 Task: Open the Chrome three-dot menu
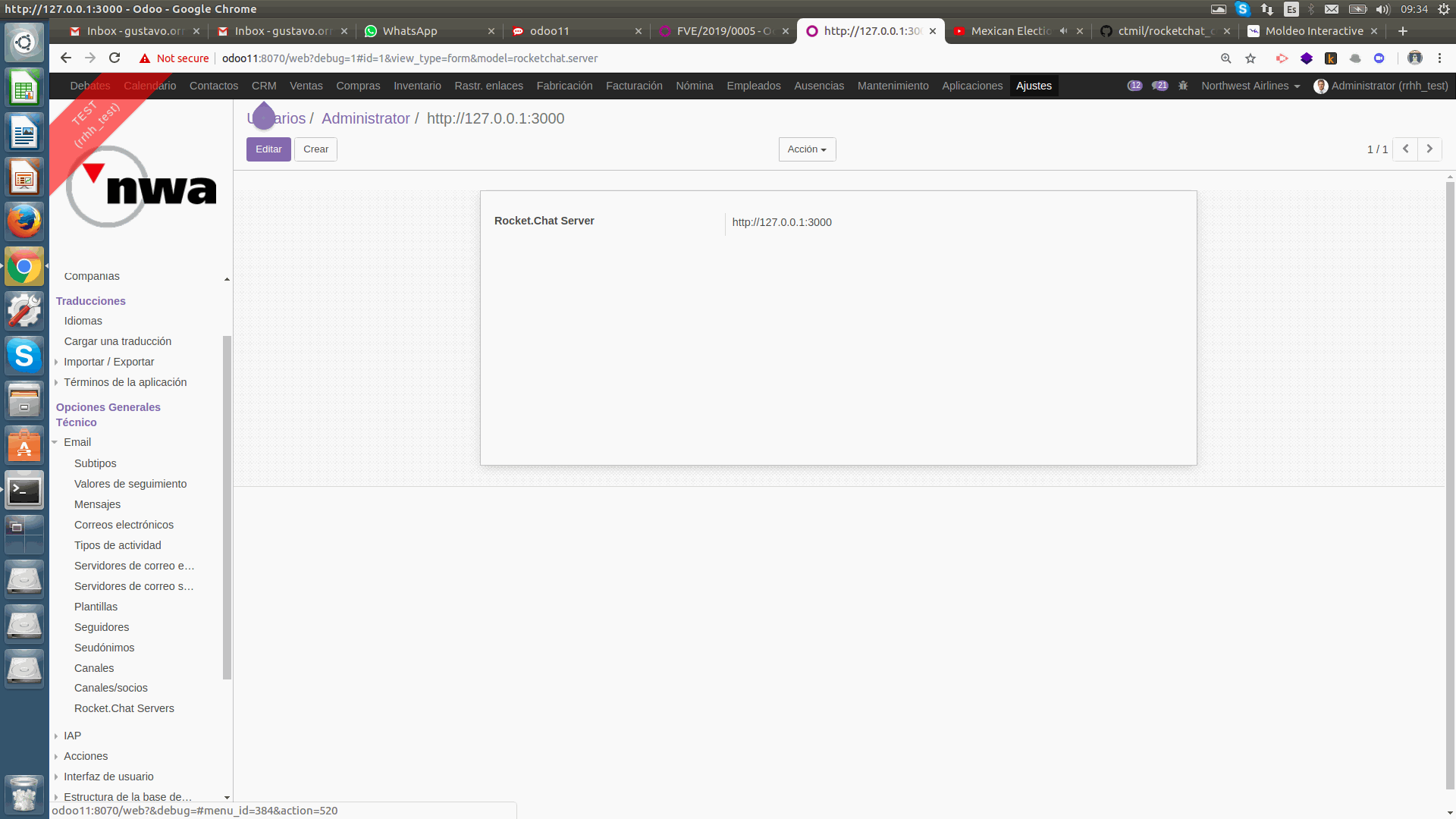click(1439, 58)
